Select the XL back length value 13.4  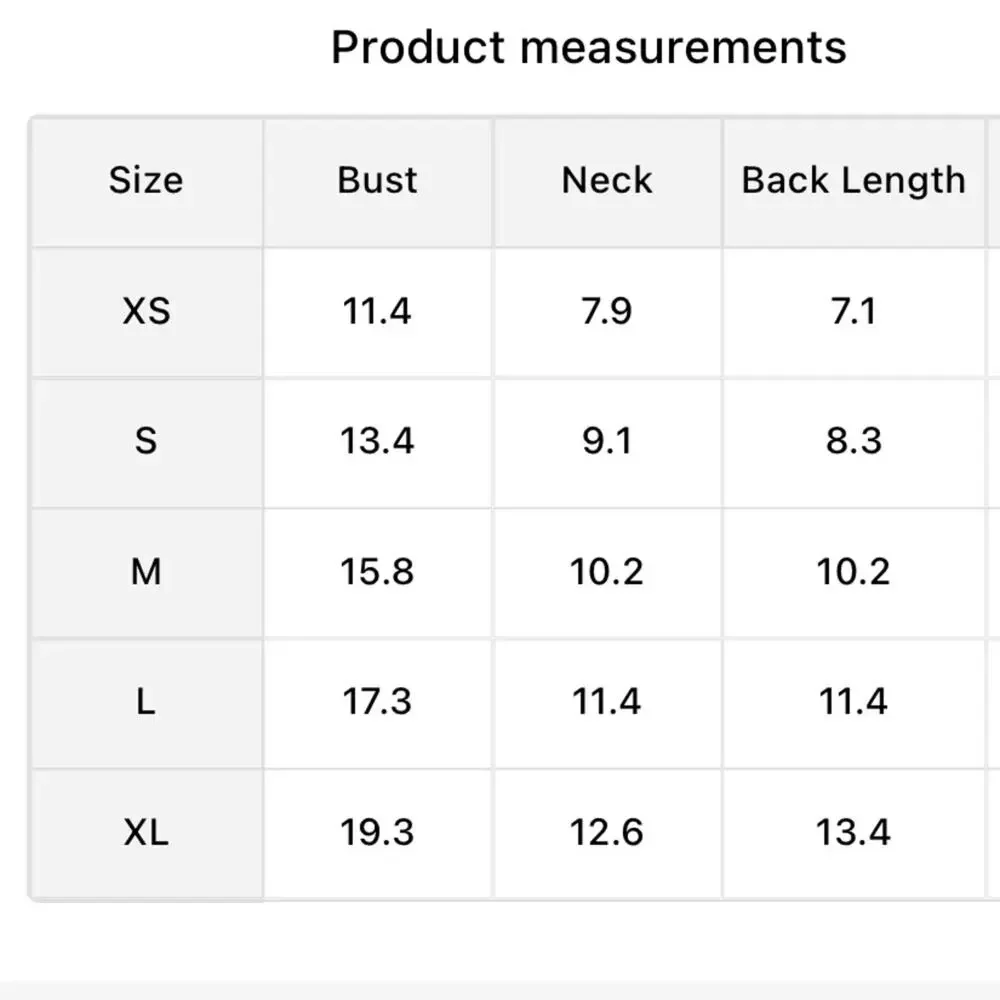click(853, 832)
